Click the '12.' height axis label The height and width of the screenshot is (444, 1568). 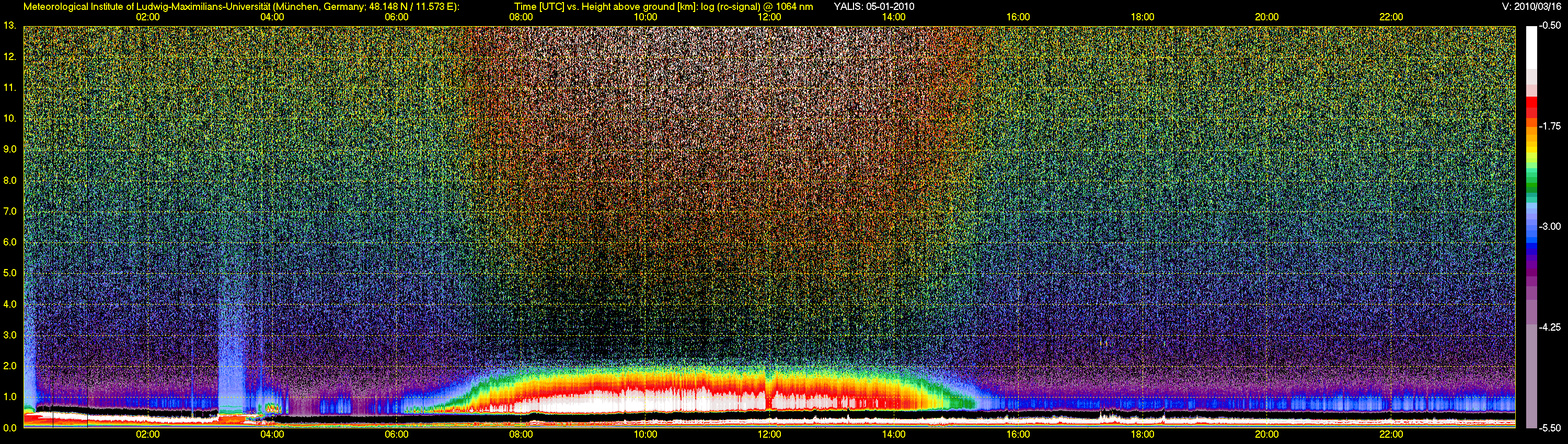(10, 56)
